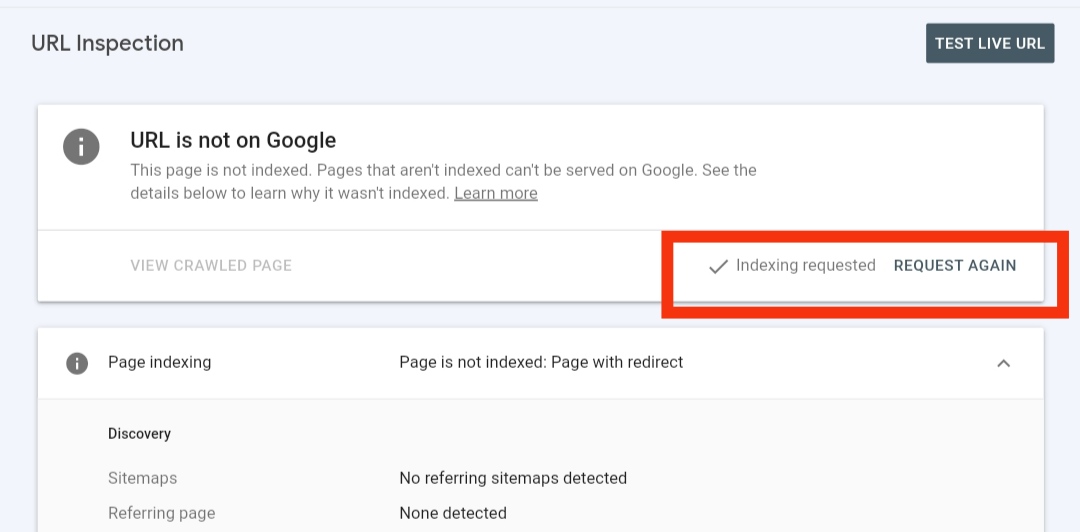Click info icon beside URL is not on Google
This screenshot has width=1080, height=532.
point(81,147)
